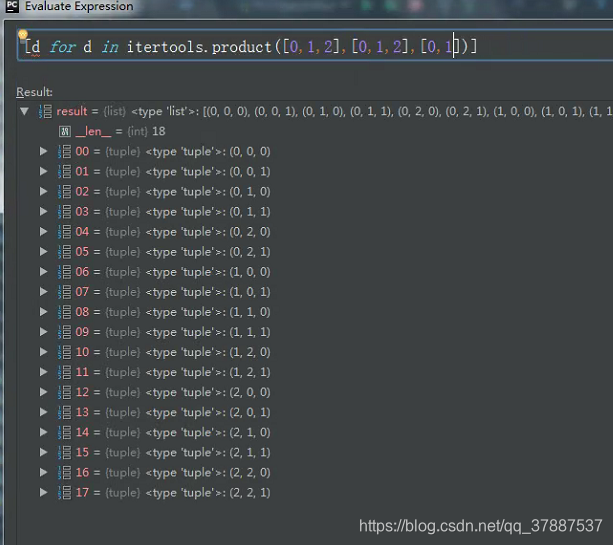Click the tuple icon of item 03
Image resolution: width=613 pixels, height=545 pixels.
pyautogui.click(x=65, y=212)
